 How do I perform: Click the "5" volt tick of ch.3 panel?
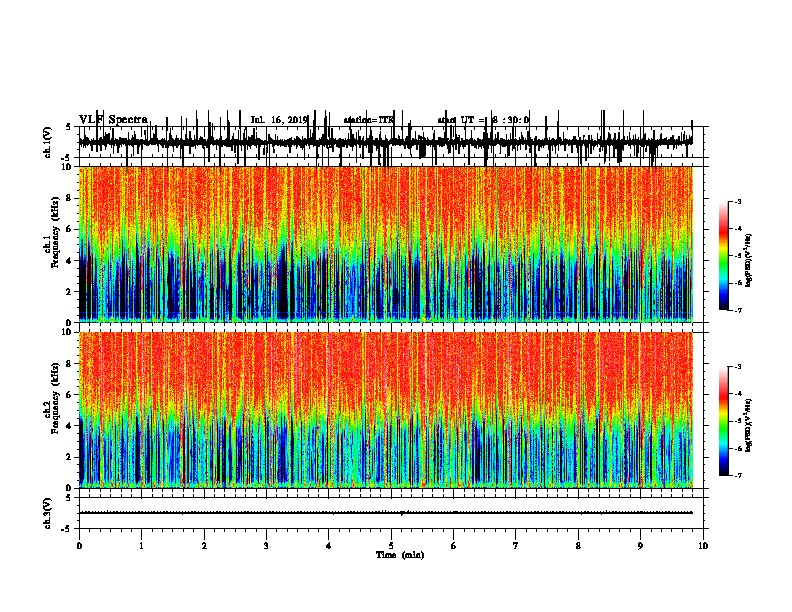[x=69, y=498]
